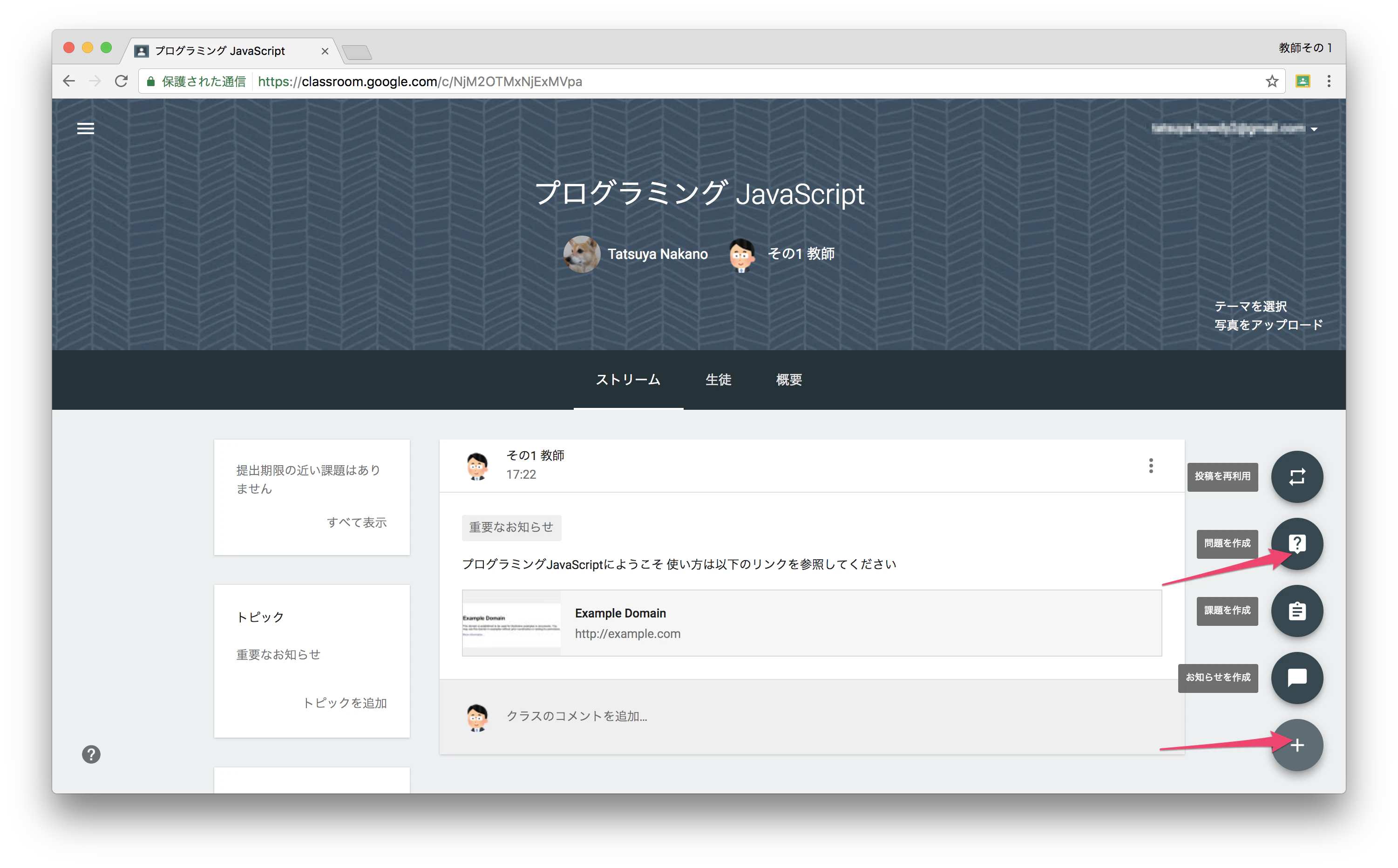The image size is (1398, 868).
Task: Click その1 教師 avatar in the header
Action: click(741, 254)
